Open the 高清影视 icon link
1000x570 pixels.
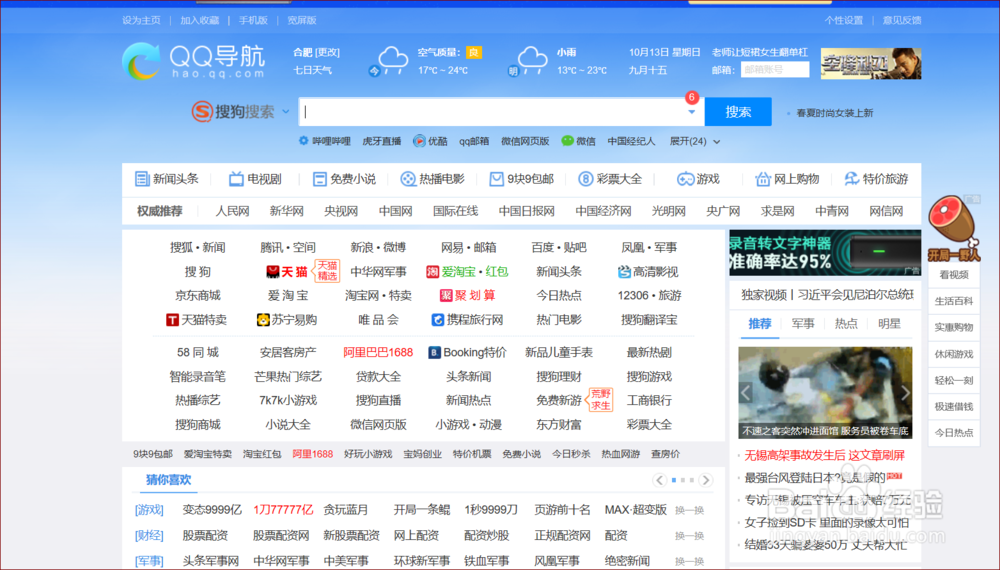(624, 272)
